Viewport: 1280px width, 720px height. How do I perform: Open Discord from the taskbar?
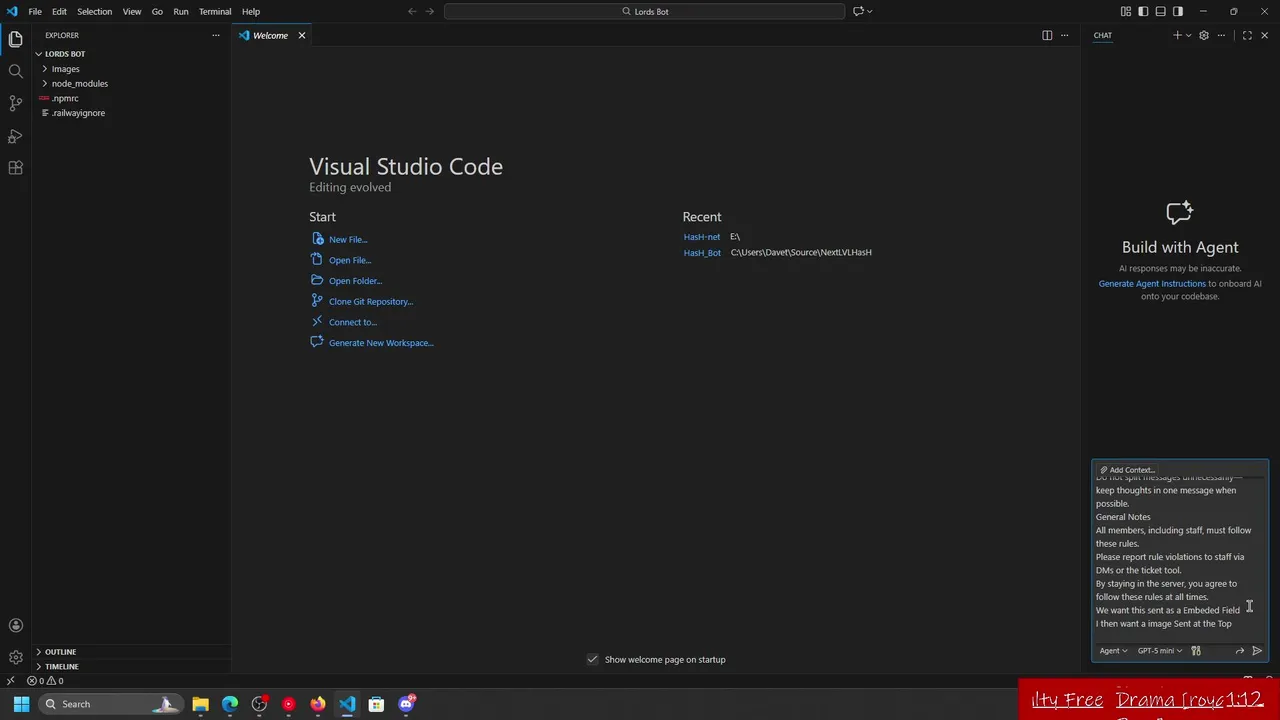[406, 704]
